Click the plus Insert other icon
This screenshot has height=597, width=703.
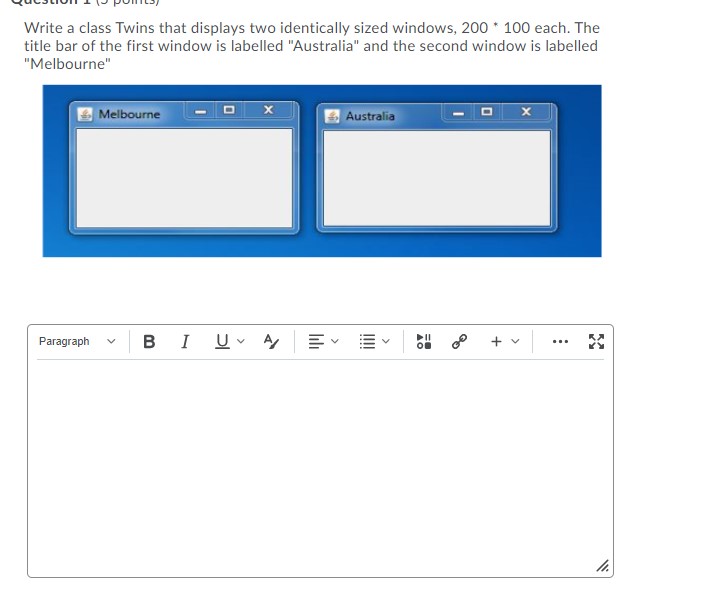[x=496, y=342]
